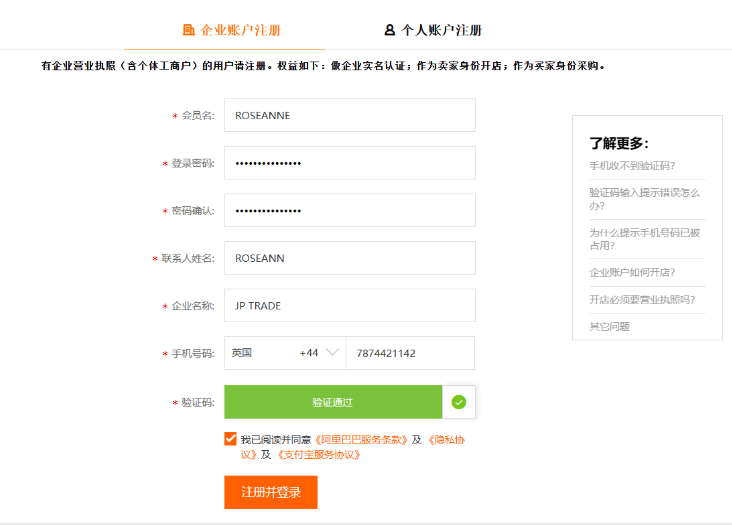Open the 其它问题 help link

pos(609,326)
